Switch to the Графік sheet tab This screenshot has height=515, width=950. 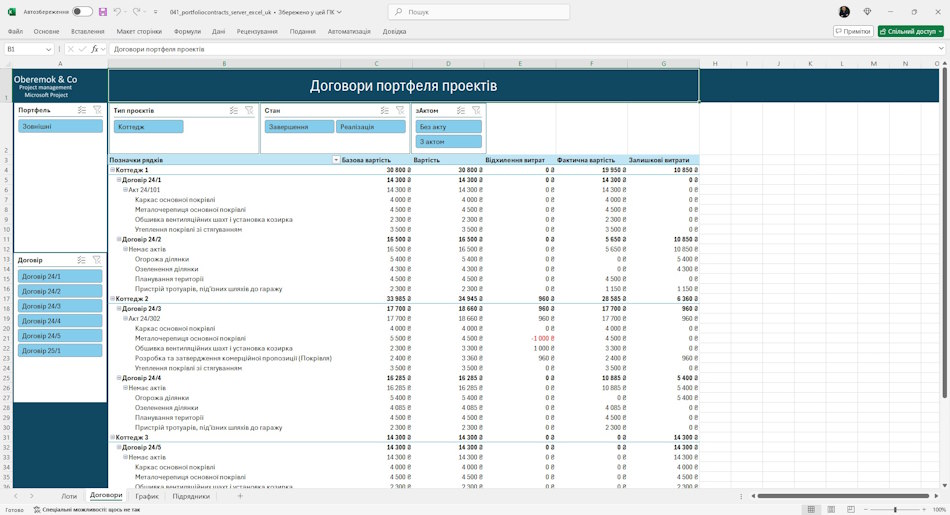click(x=147, y=496)
